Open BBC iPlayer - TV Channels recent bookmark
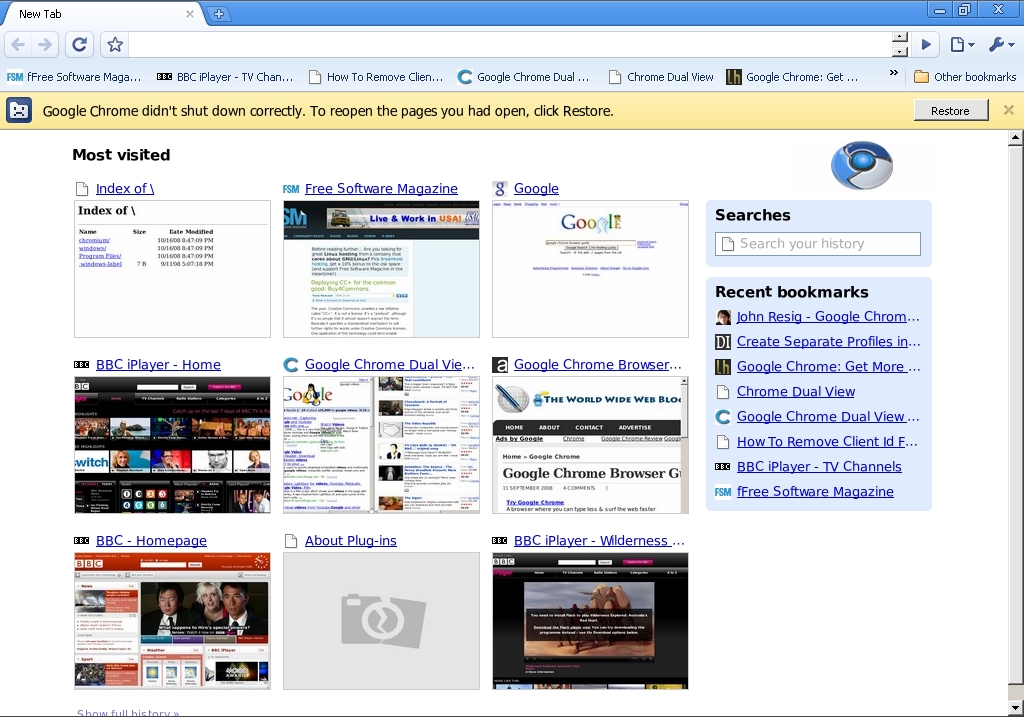Screen dimensions: 1024x717 point(819,467)
